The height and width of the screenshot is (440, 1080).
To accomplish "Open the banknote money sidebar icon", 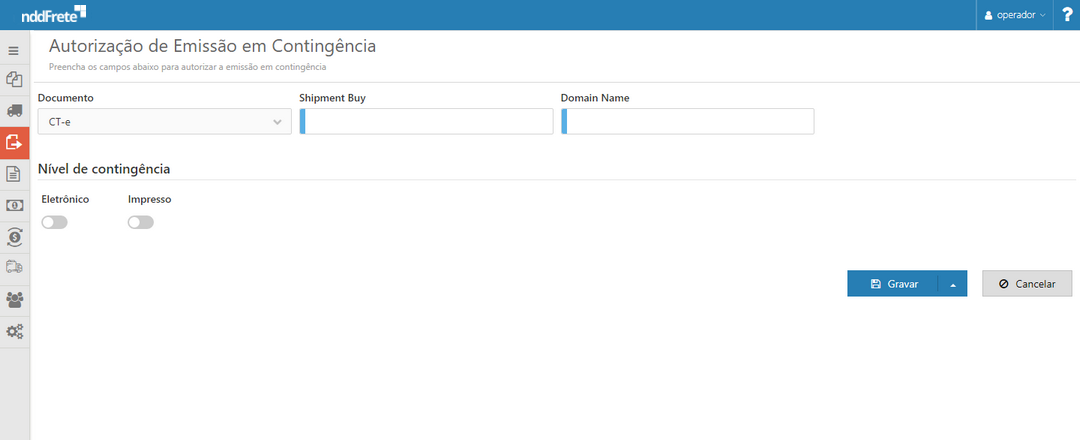I will pyautogui.click(x=14, y=205).
